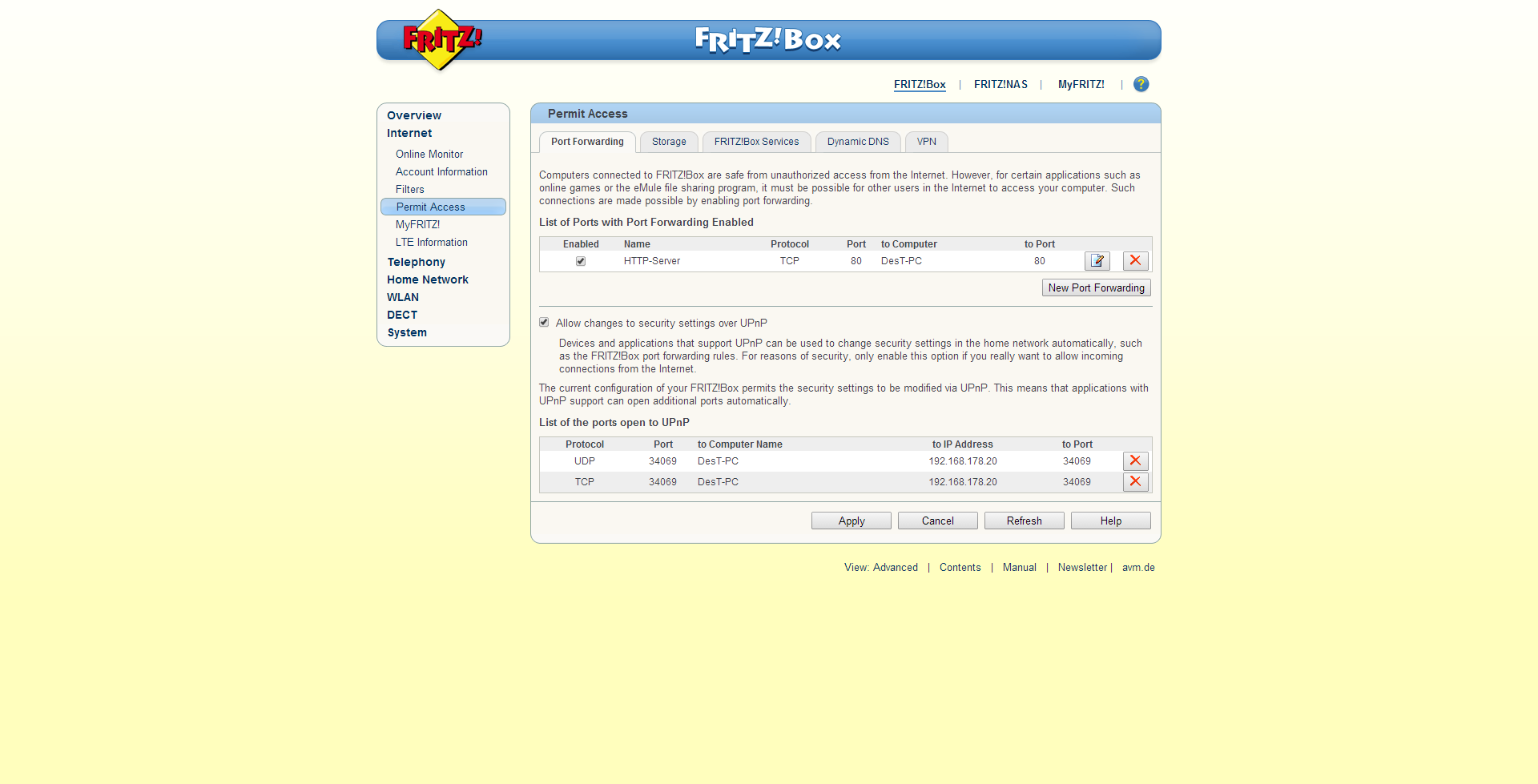The image size is (1538, 784).
Task: Click DesT-PC in the UDP UPnP row
Action: [x=718, y=461]
